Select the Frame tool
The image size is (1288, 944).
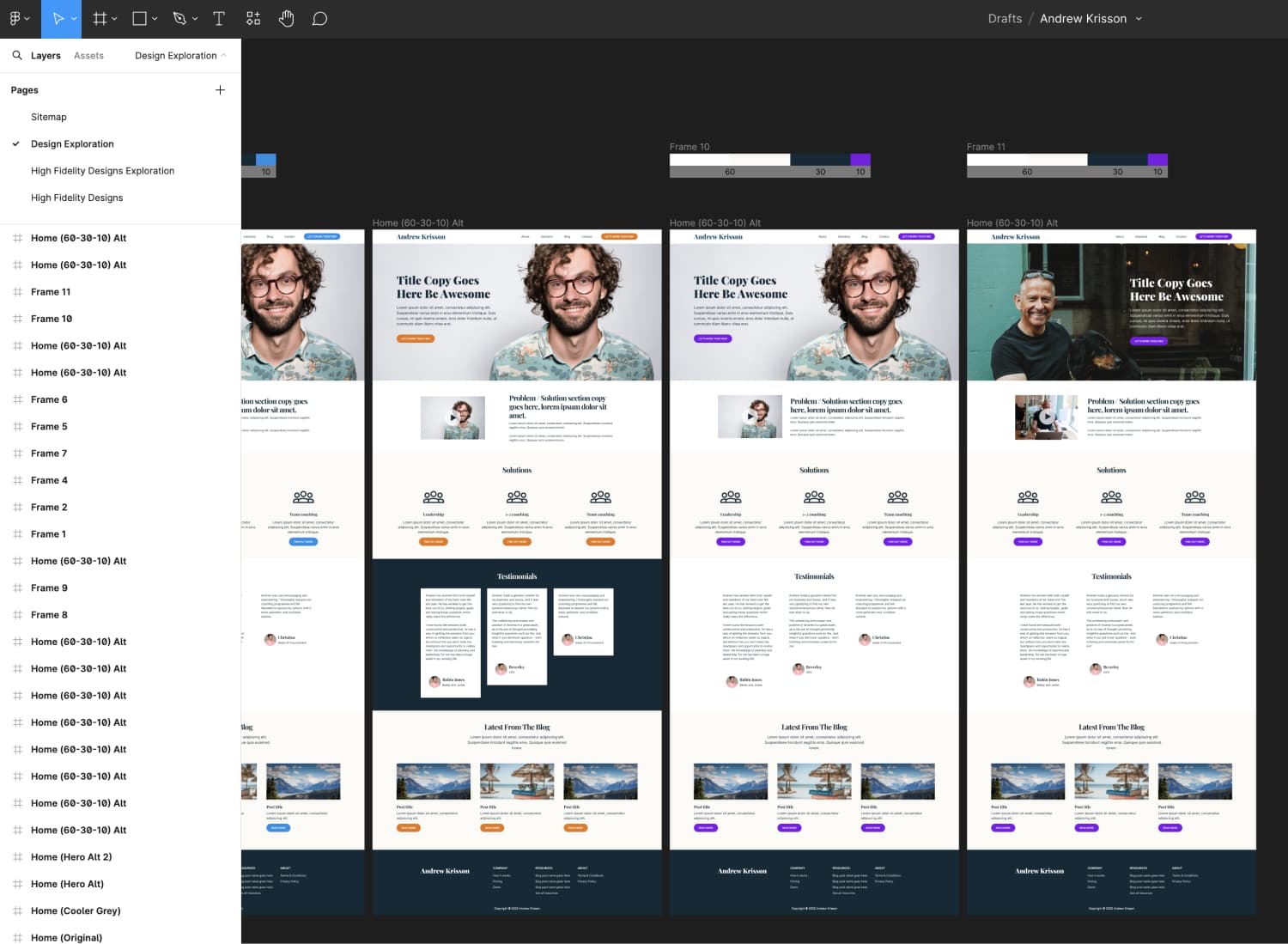(100, 18)
